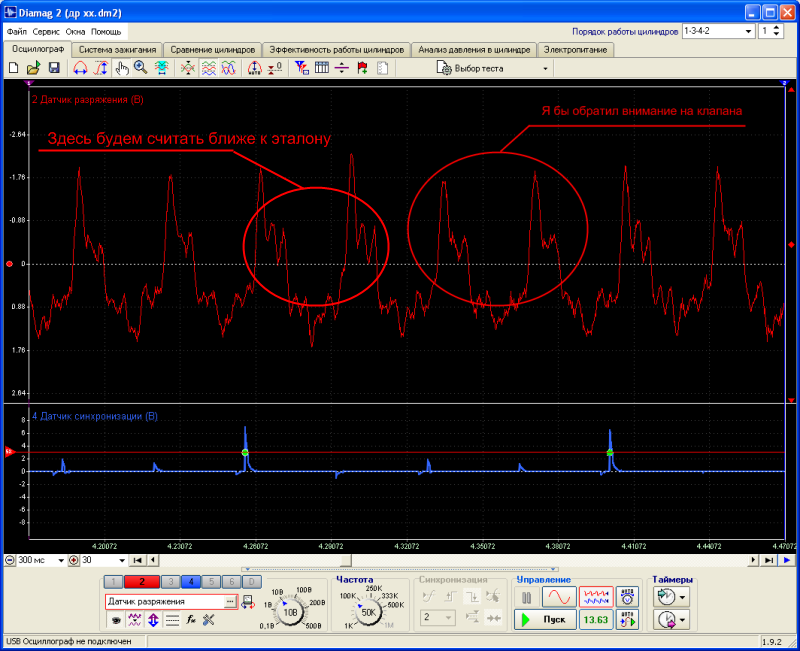Click the crossed green-red waveform icon
Image resolution: width=800 pixels, height=651 pixels.
[x=188, y=68]
